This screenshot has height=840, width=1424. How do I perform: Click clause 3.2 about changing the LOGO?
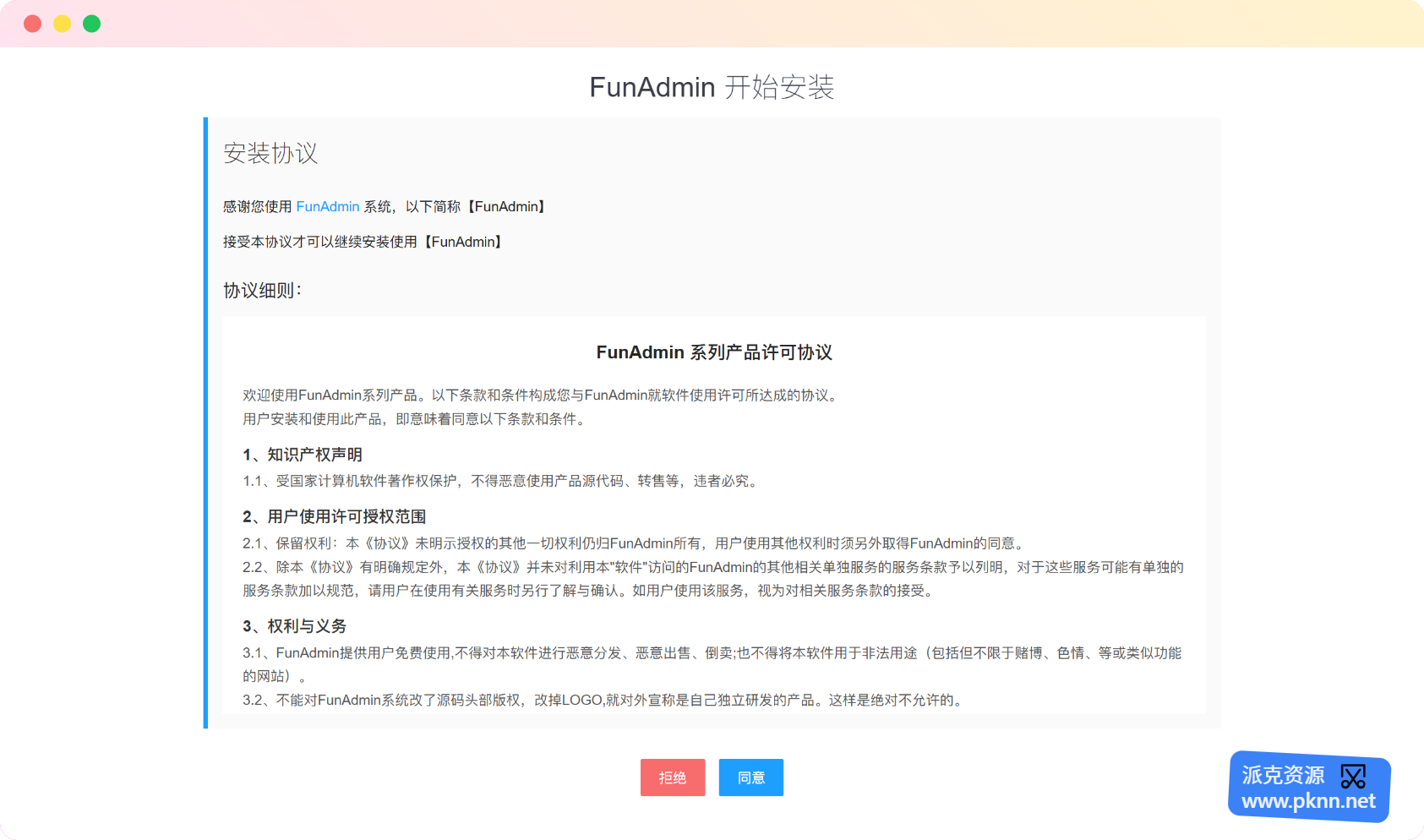pos(603,700)
